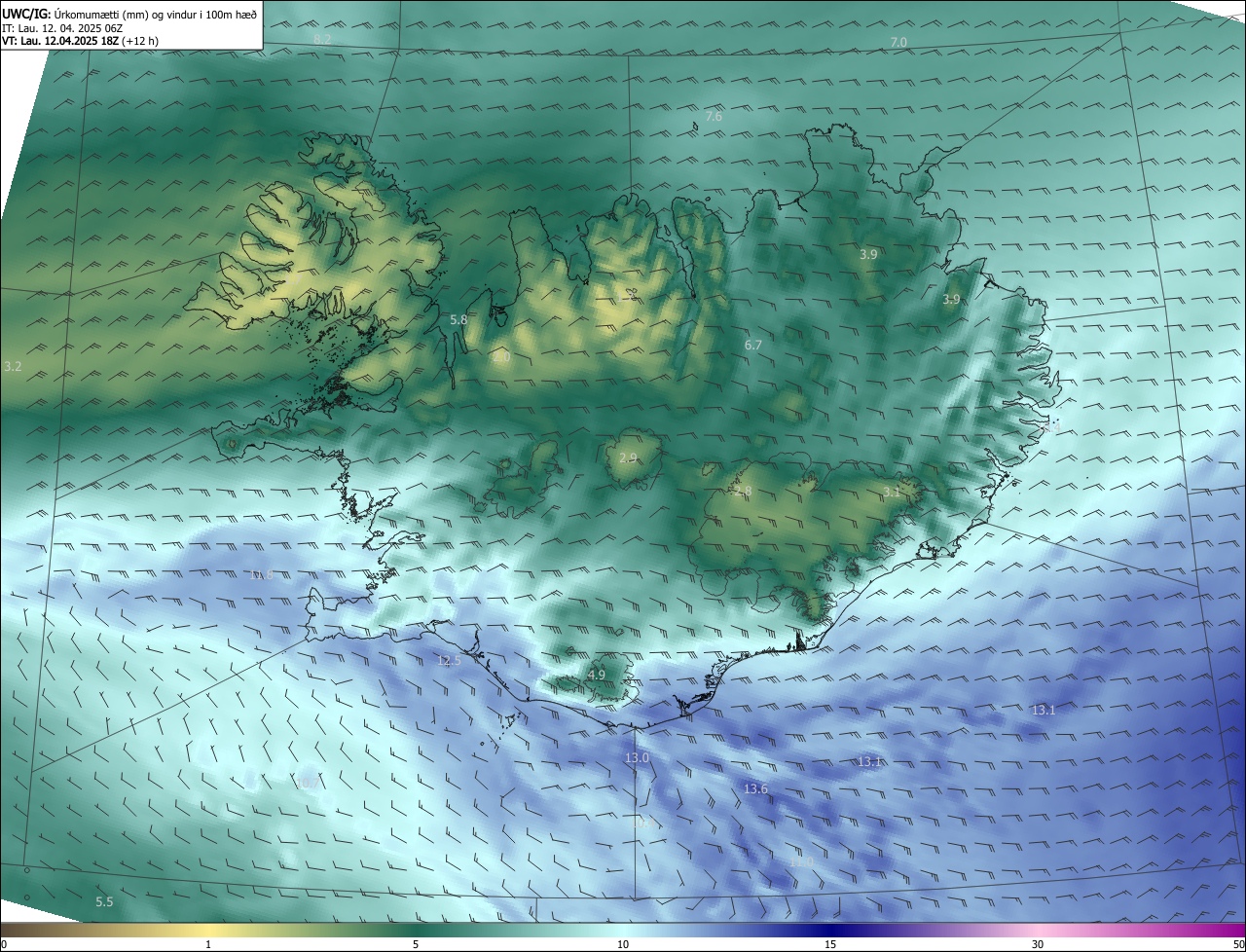This screenshot has height=952, width=1246.
Task: Click the 5.8 value label on the map
Action: (x=458, y=319)
